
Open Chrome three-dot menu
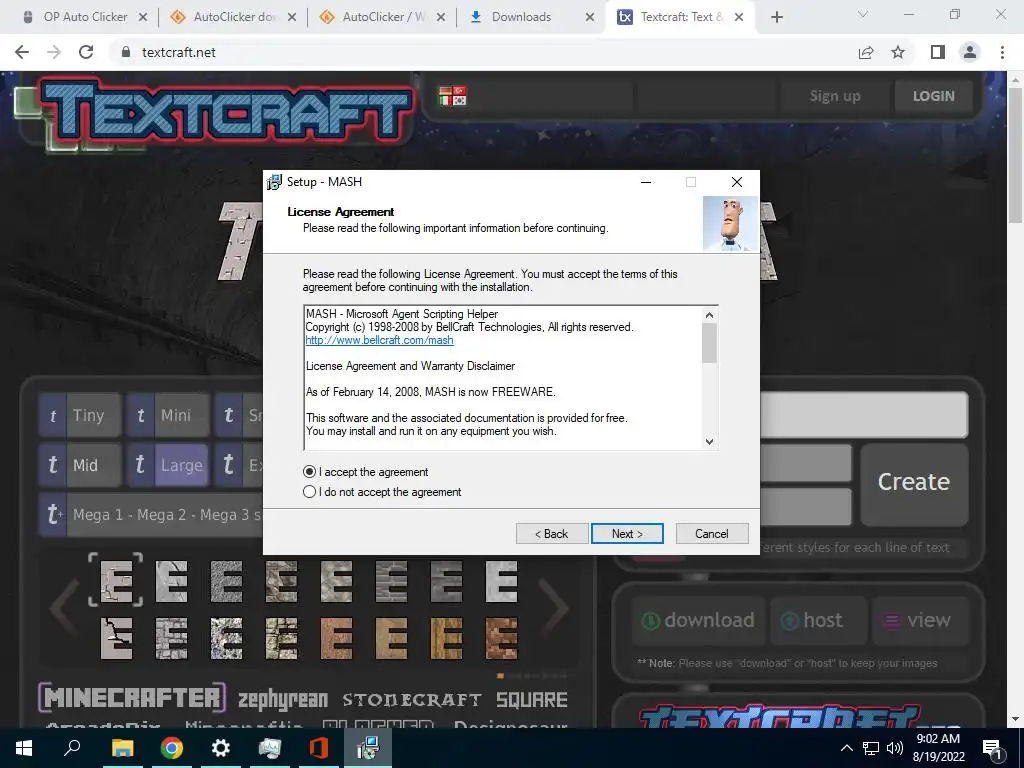click(1002, 52)
